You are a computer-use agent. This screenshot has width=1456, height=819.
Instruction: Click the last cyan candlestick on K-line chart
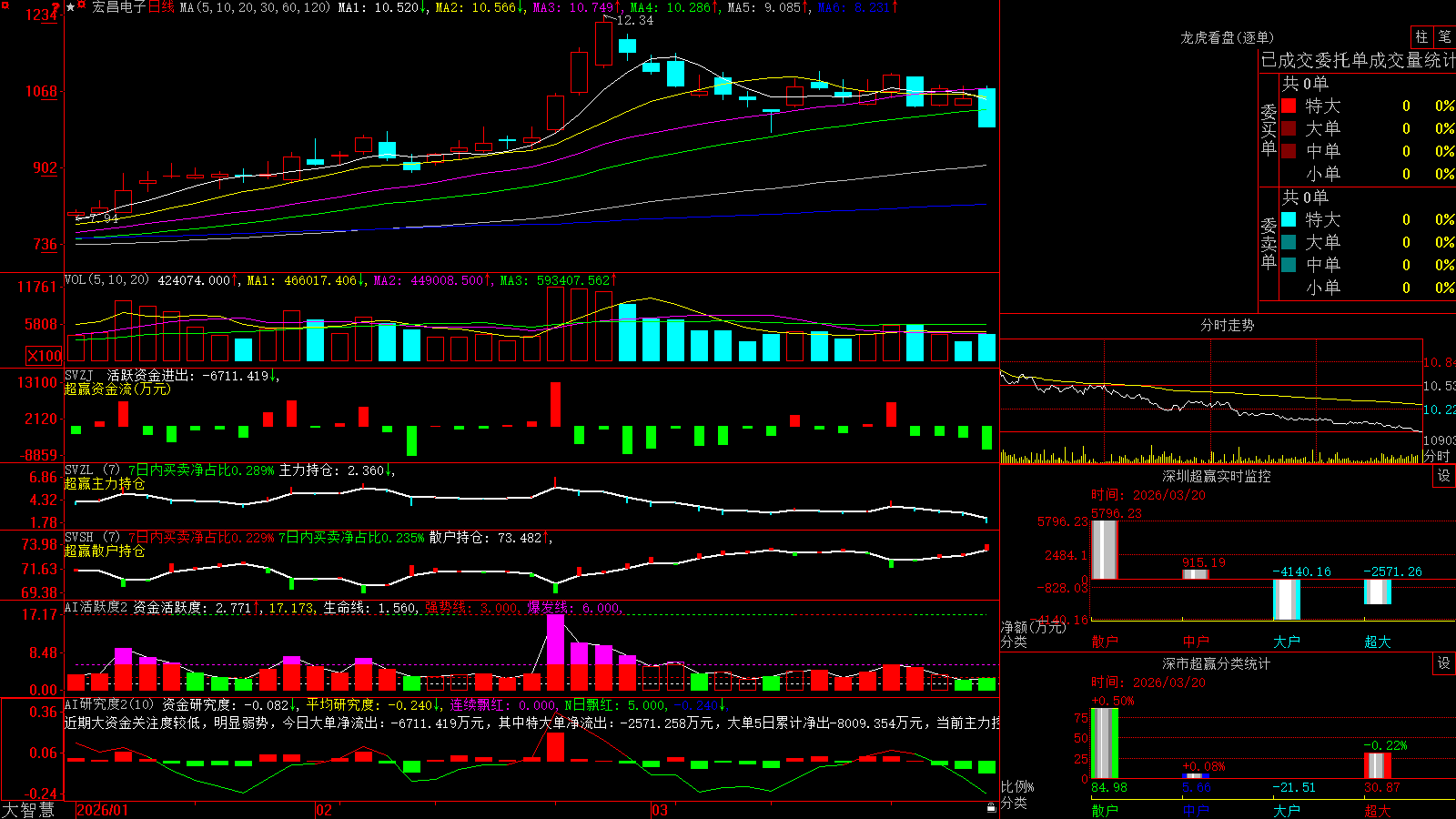point(986,107)
